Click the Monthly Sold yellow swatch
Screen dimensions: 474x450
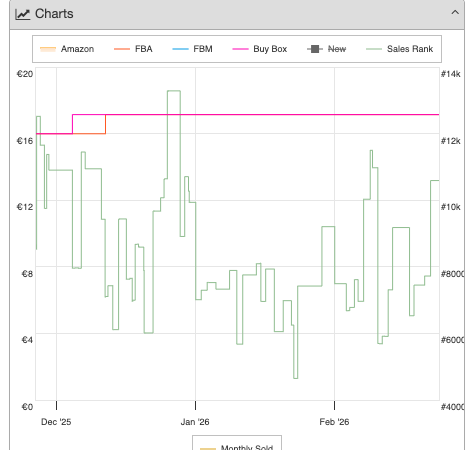point(208,449)
